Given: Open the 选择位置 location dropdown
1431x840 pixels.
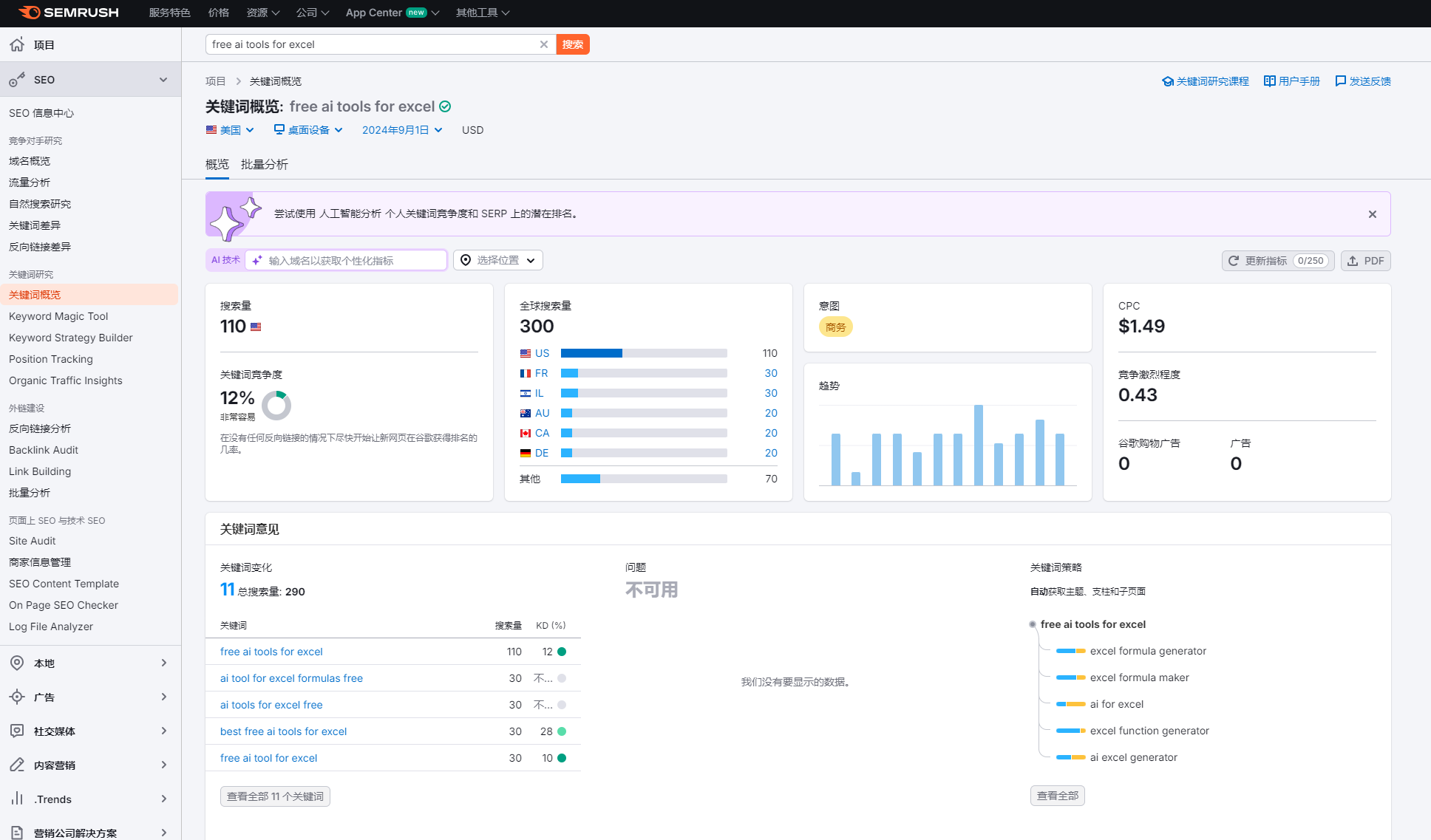Looking at the screenshot, I should tap(498, 260).
